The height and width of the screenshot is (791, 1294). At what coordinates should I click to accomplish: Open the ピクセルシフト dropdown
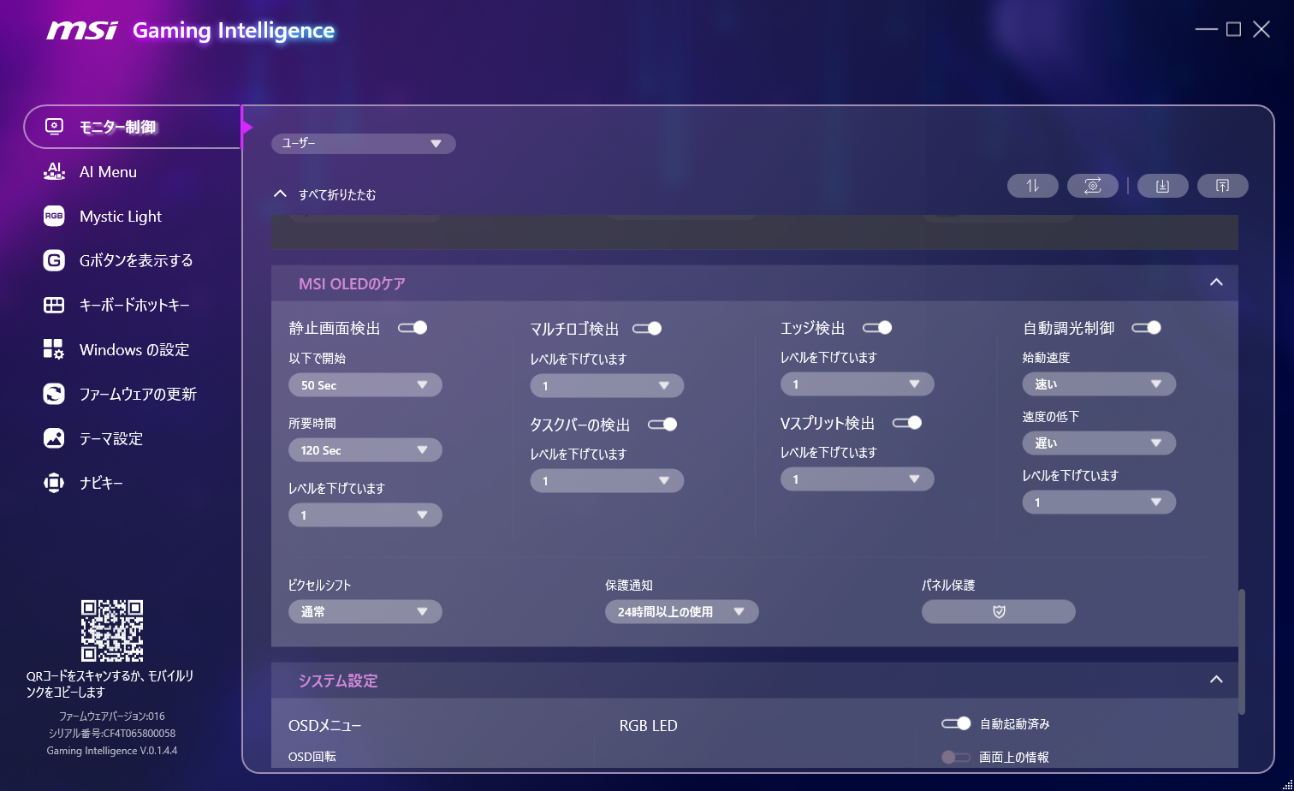pos(365,611)
